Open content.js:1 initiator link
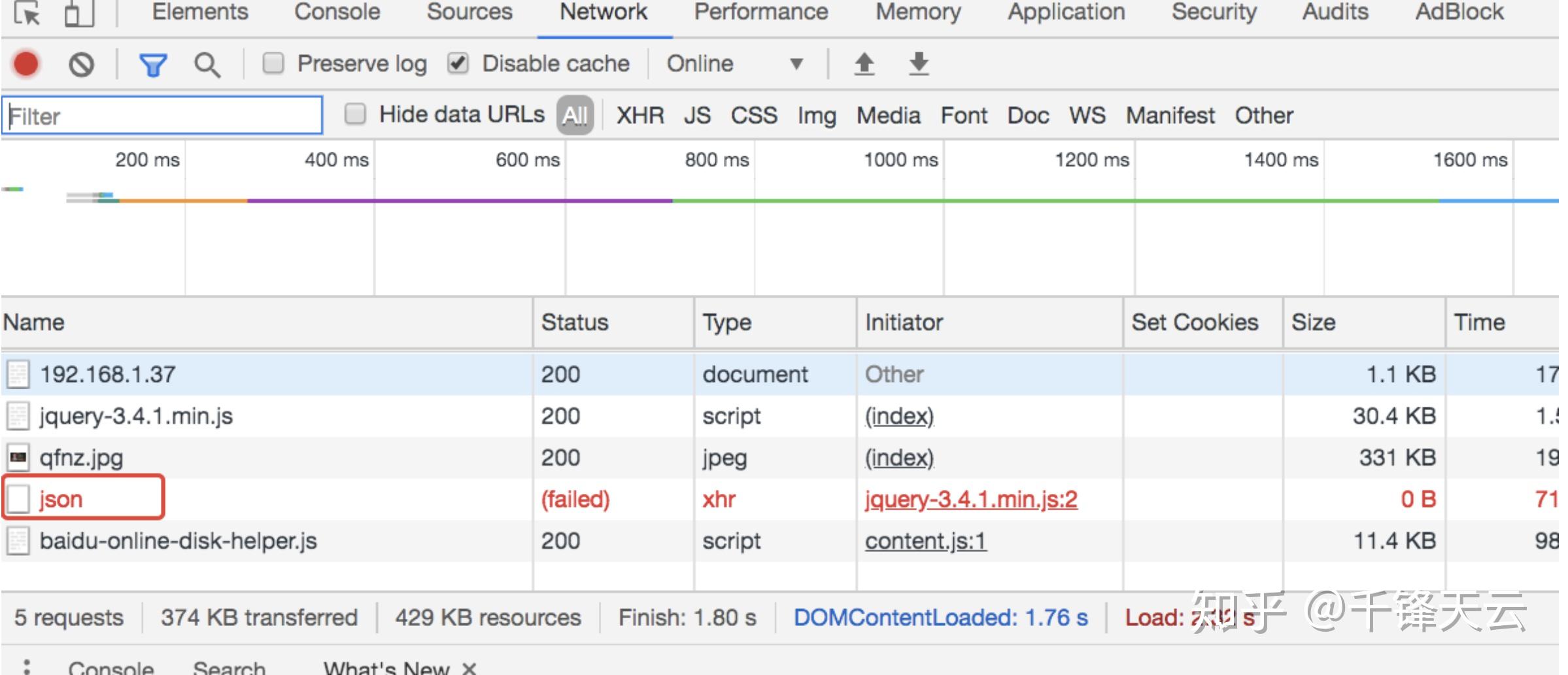The image size is (1568, 675). pos(925,541)
